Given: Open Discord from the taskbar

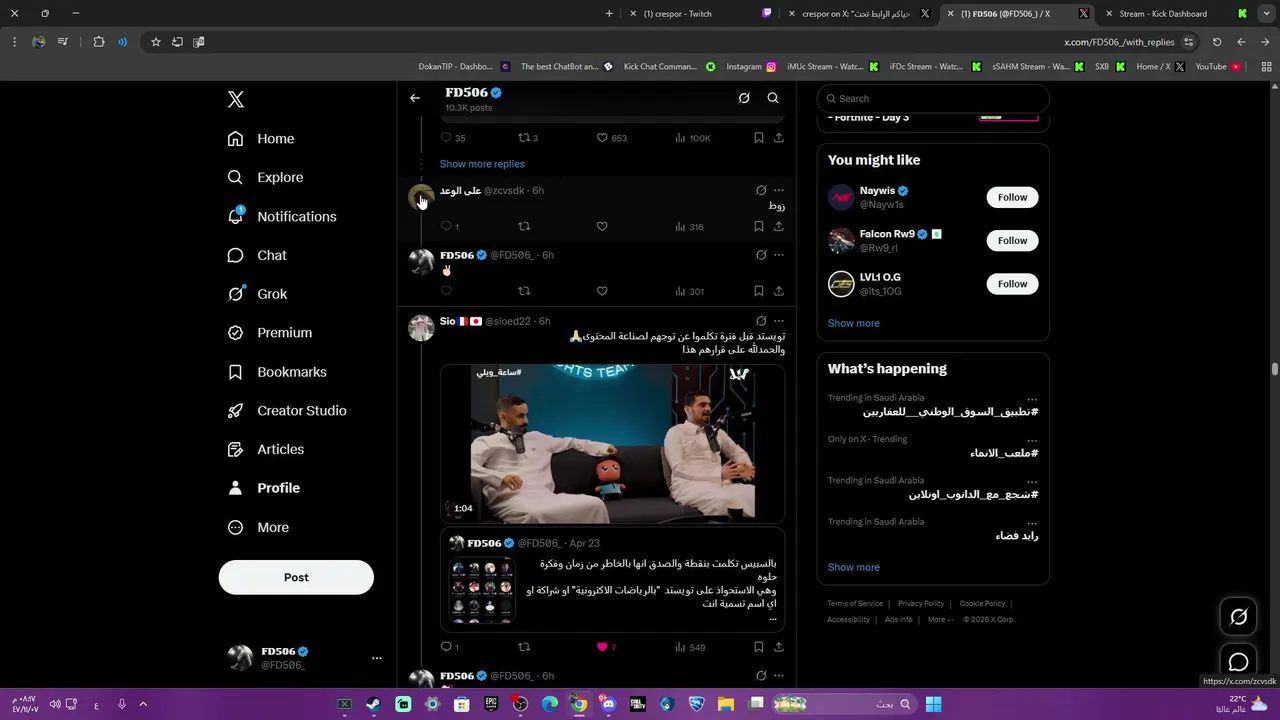Looking at the screenshot, I should point(608,704).
